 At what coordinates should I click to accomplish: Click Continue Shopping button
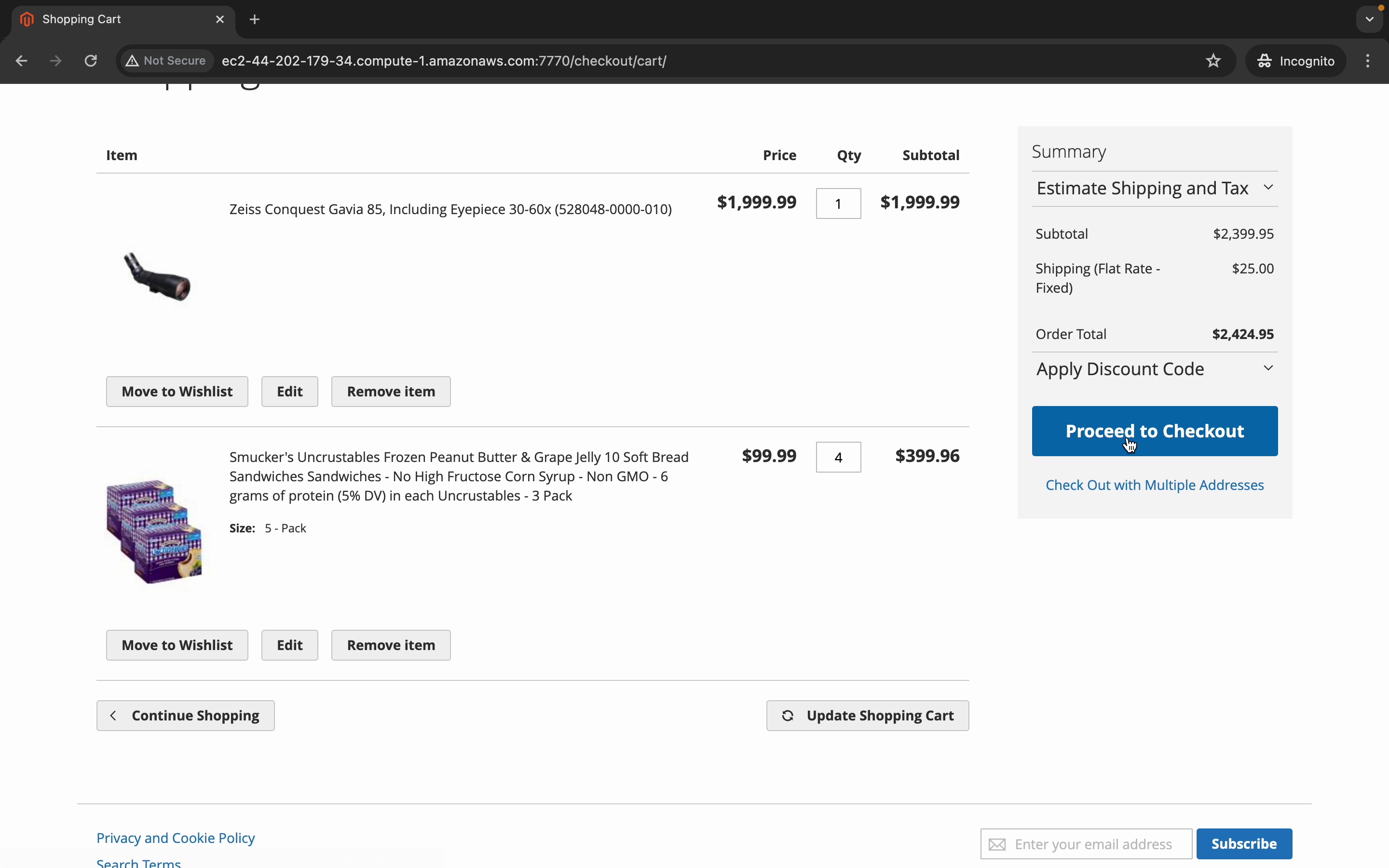click(185, 716)
